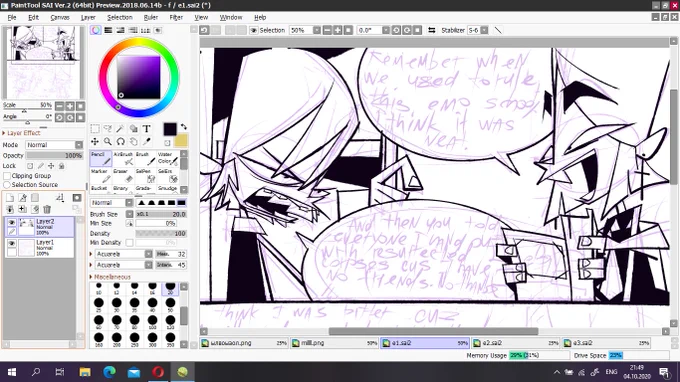Select the Eraser tool

pyautogui.click(x=123, y=176)
